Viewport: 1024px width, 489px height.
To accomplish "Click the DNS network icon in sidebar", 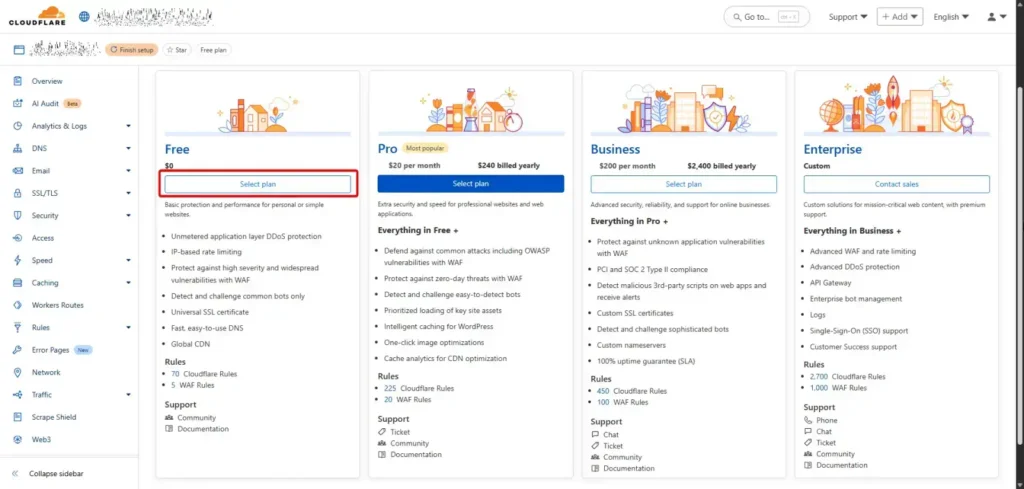I will pyautogui.click(x=18, y=148).
